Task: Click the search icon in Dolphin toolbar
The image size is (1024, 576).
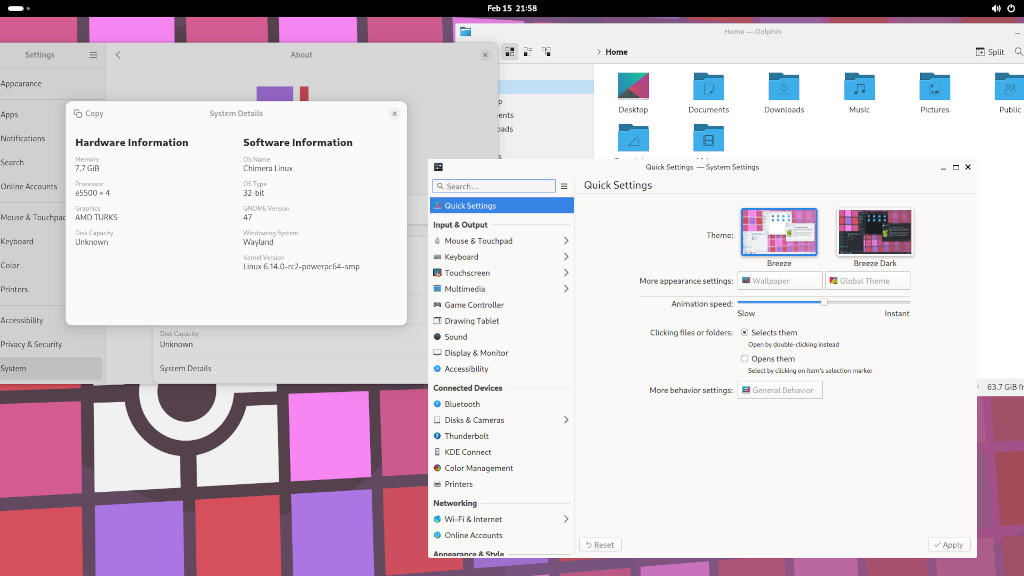Action: [1019, 52]
